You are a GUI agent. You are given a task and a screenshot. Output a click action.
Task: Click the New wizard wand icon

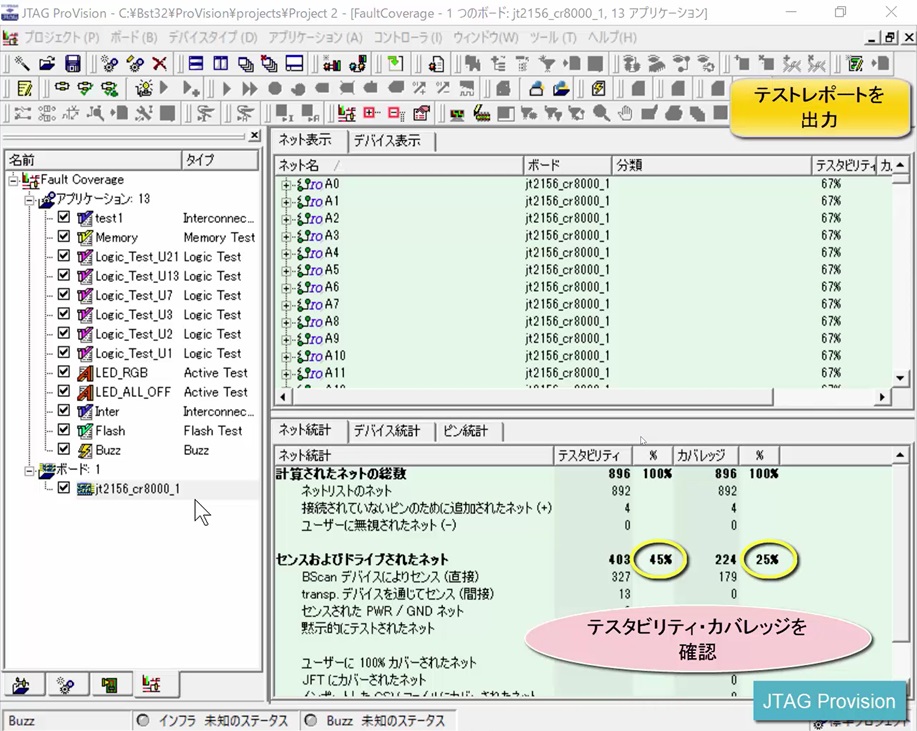(x=21, y=63)
